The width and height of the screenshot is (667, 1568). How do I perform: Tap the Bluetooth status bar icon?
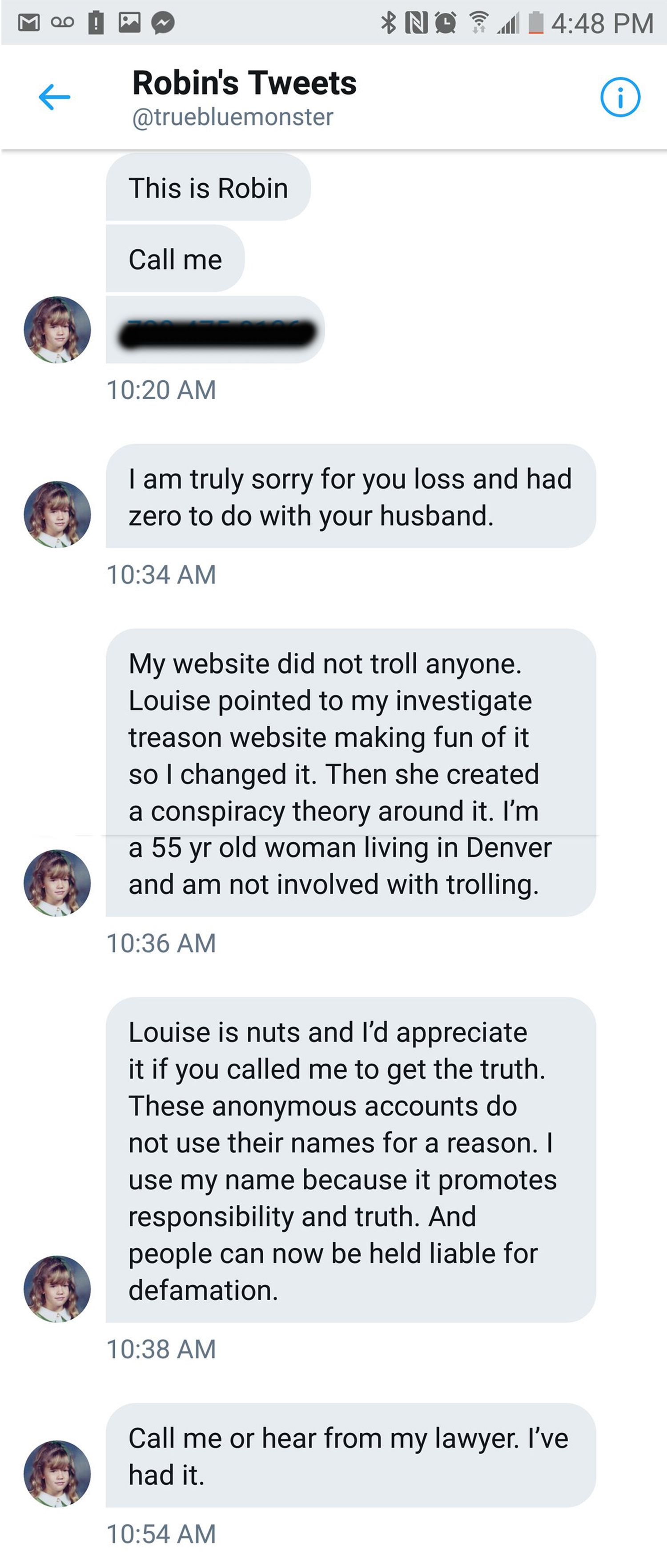point(388,23)
